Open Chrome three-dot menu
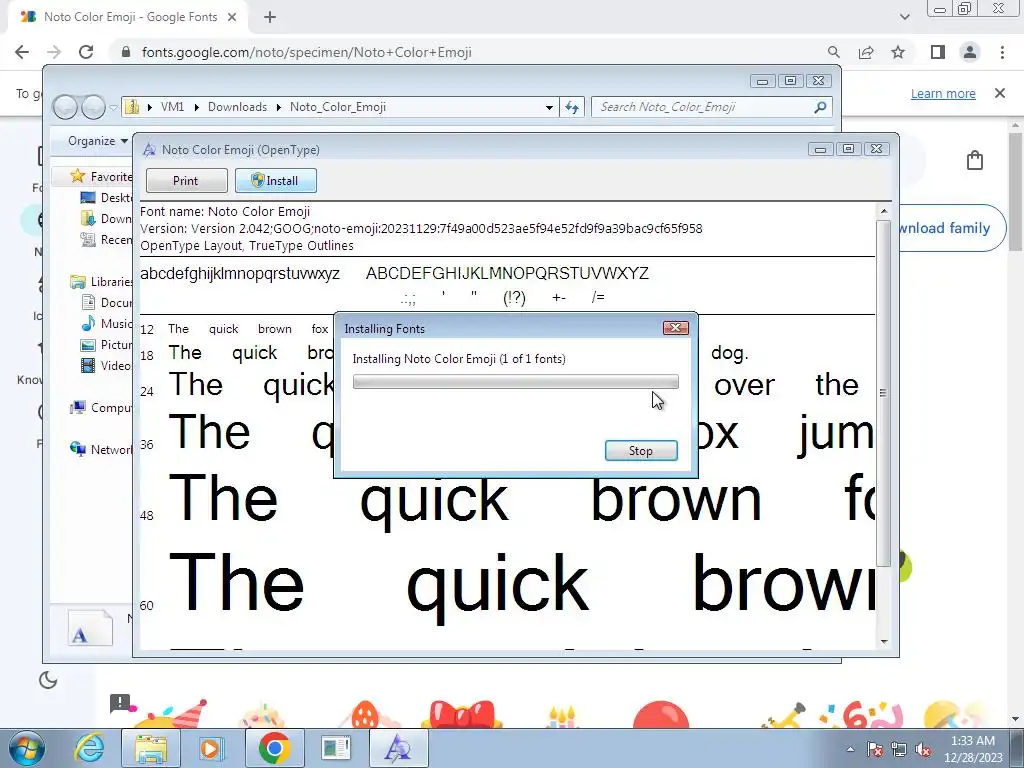Viewport: 1024px width, 768px height. (1002, 52)
